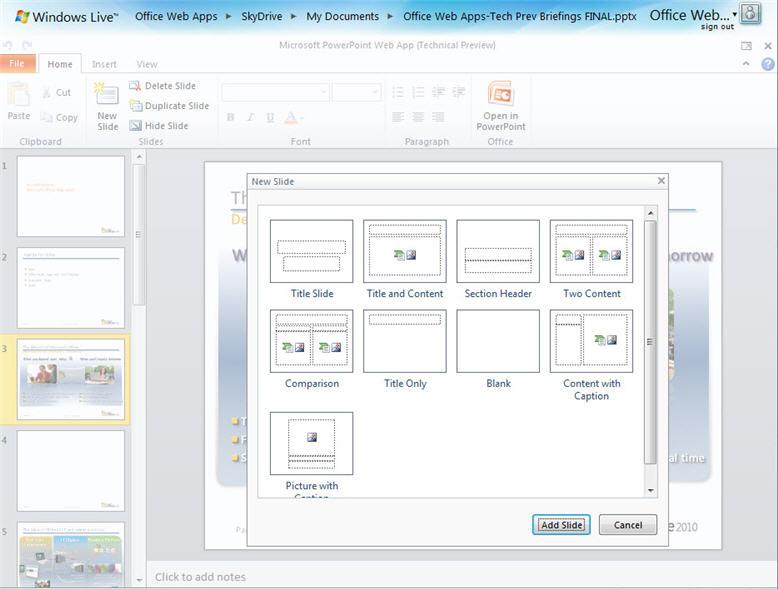The width and height of the screenshot is (778, 589).
Task: Align text left
Action: coord(398,117)
